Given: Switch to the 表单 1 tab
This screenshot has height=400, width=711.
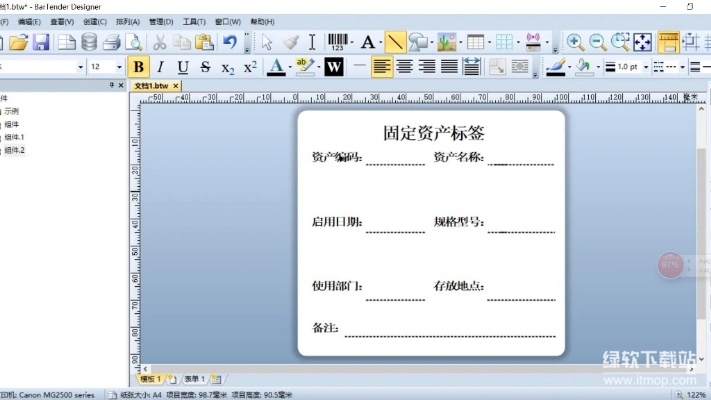Looking at the screenshot, I should [x=191, y=379].
